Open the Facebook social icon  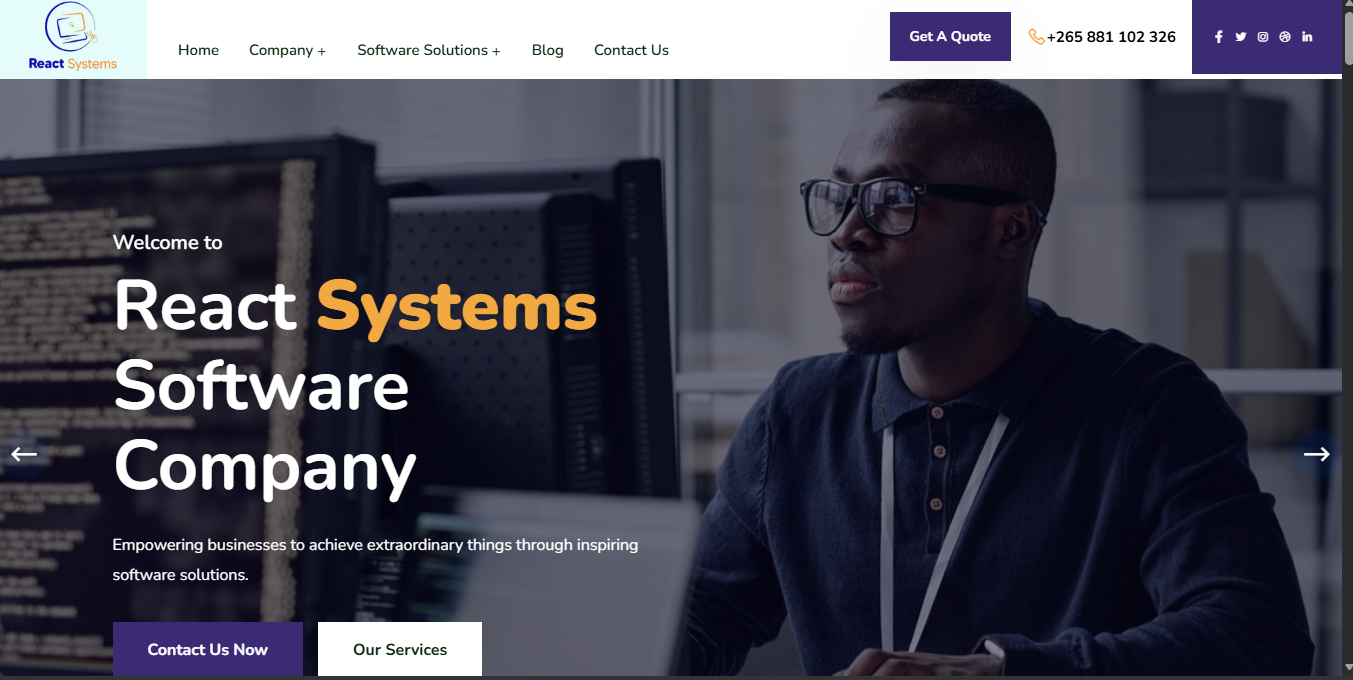coord(1219,37)
